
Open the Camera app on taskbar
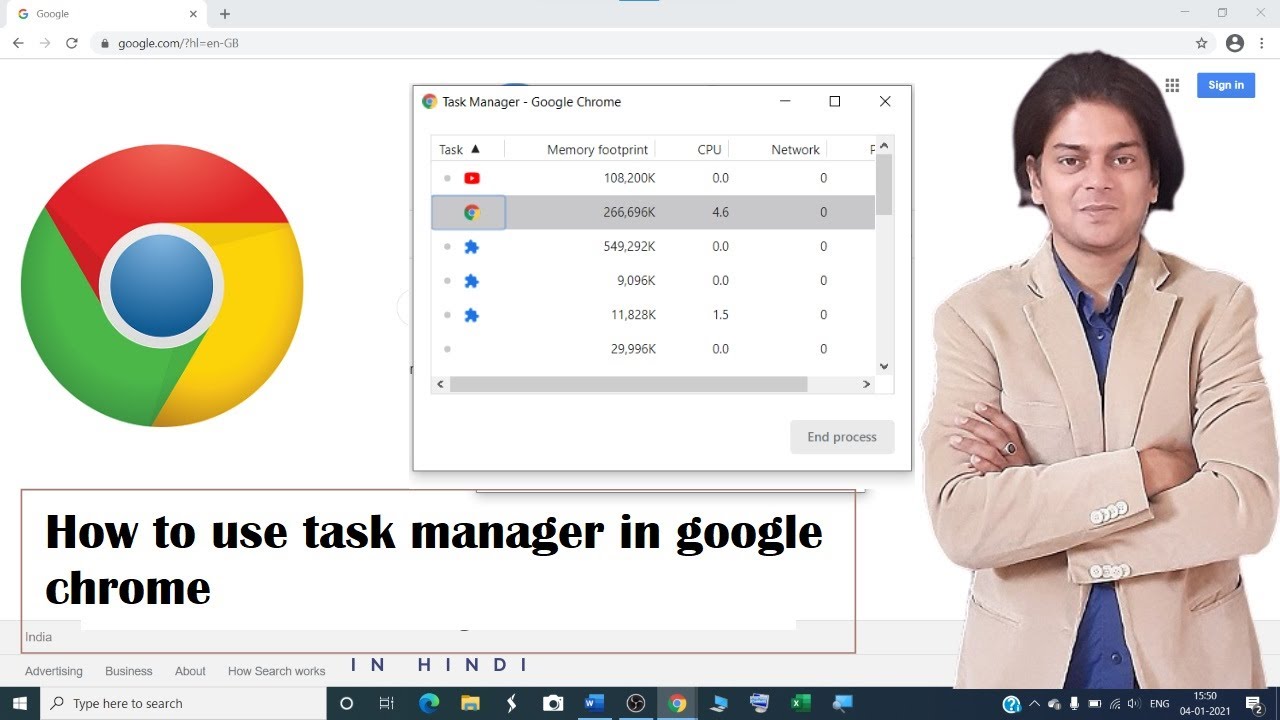[553, 703]
